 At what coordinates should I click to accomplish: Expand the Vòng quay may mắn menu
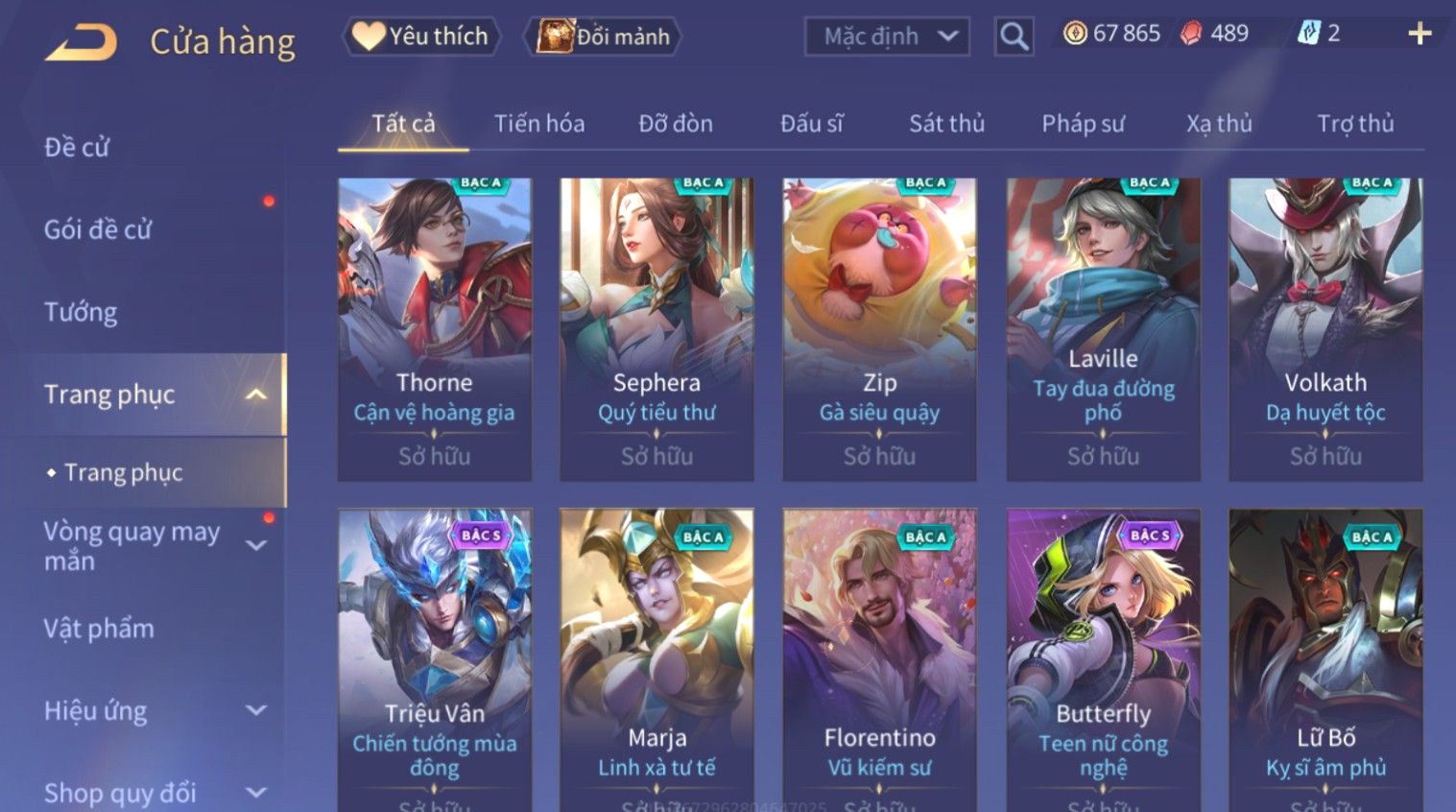click(x=256, y=545)
